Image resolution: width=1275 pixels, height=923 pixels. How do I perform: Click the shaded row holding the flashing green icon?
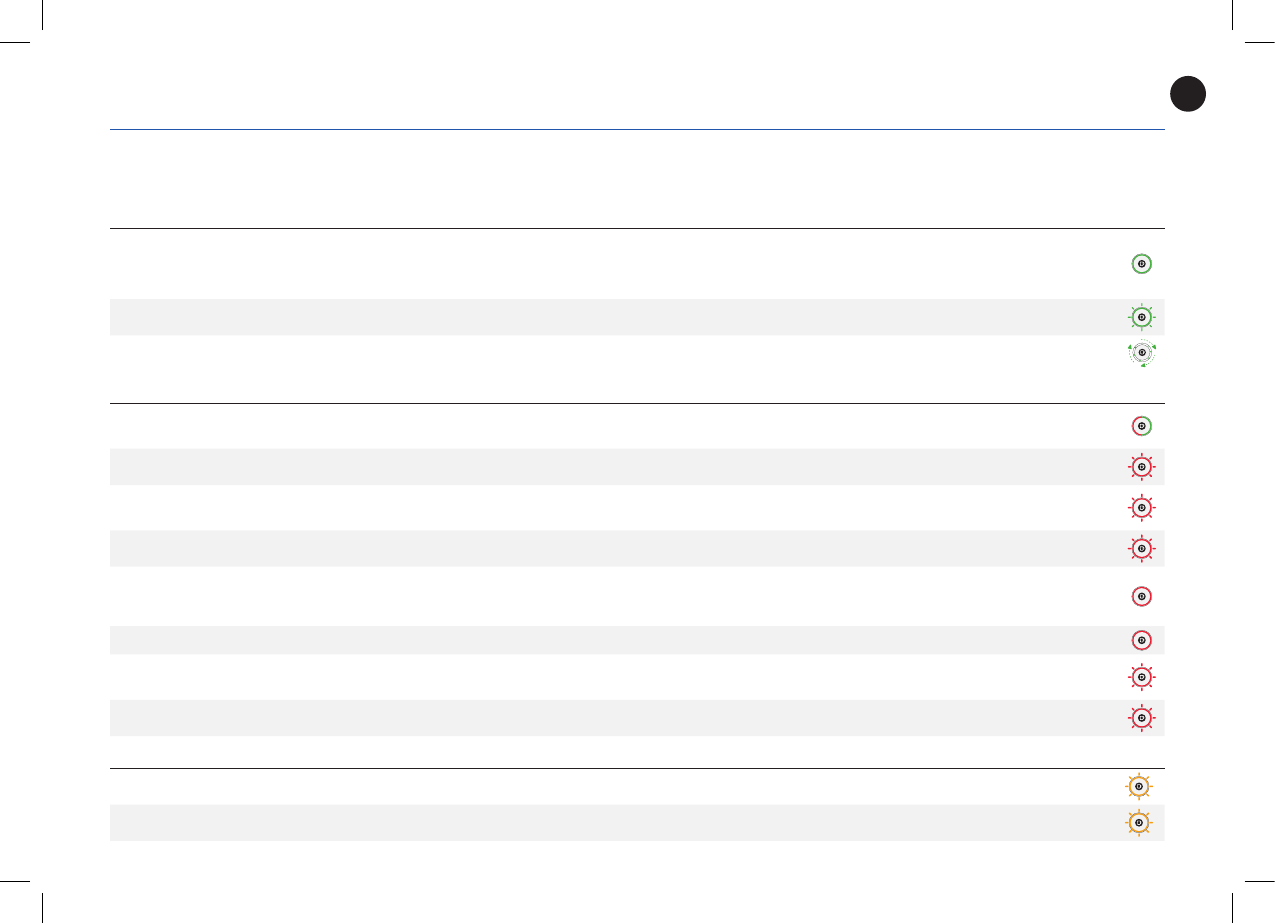pyautogui.click(x=600, y=317)
